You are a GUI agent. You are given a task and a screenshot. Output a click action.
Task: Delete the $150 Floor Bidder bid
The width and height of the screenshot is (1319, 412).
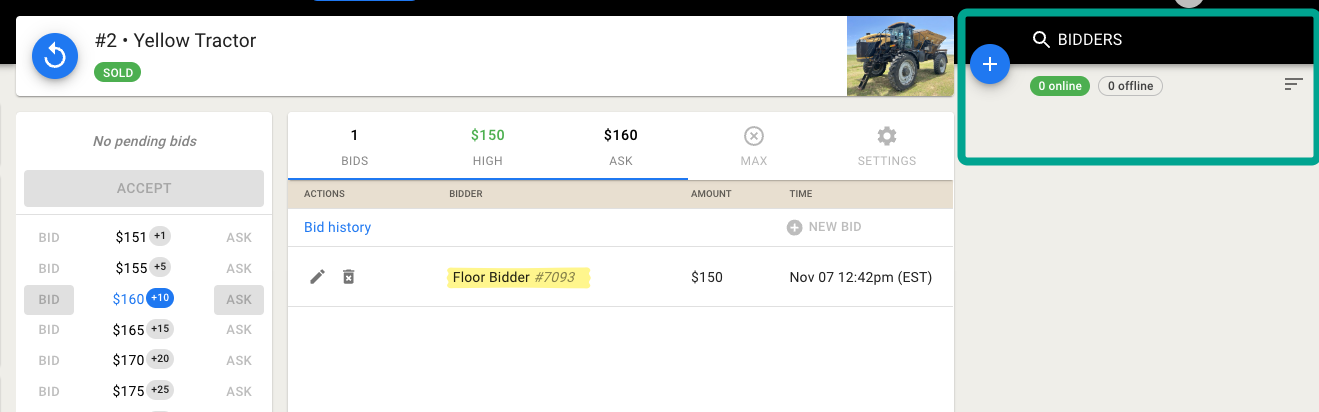348,277
